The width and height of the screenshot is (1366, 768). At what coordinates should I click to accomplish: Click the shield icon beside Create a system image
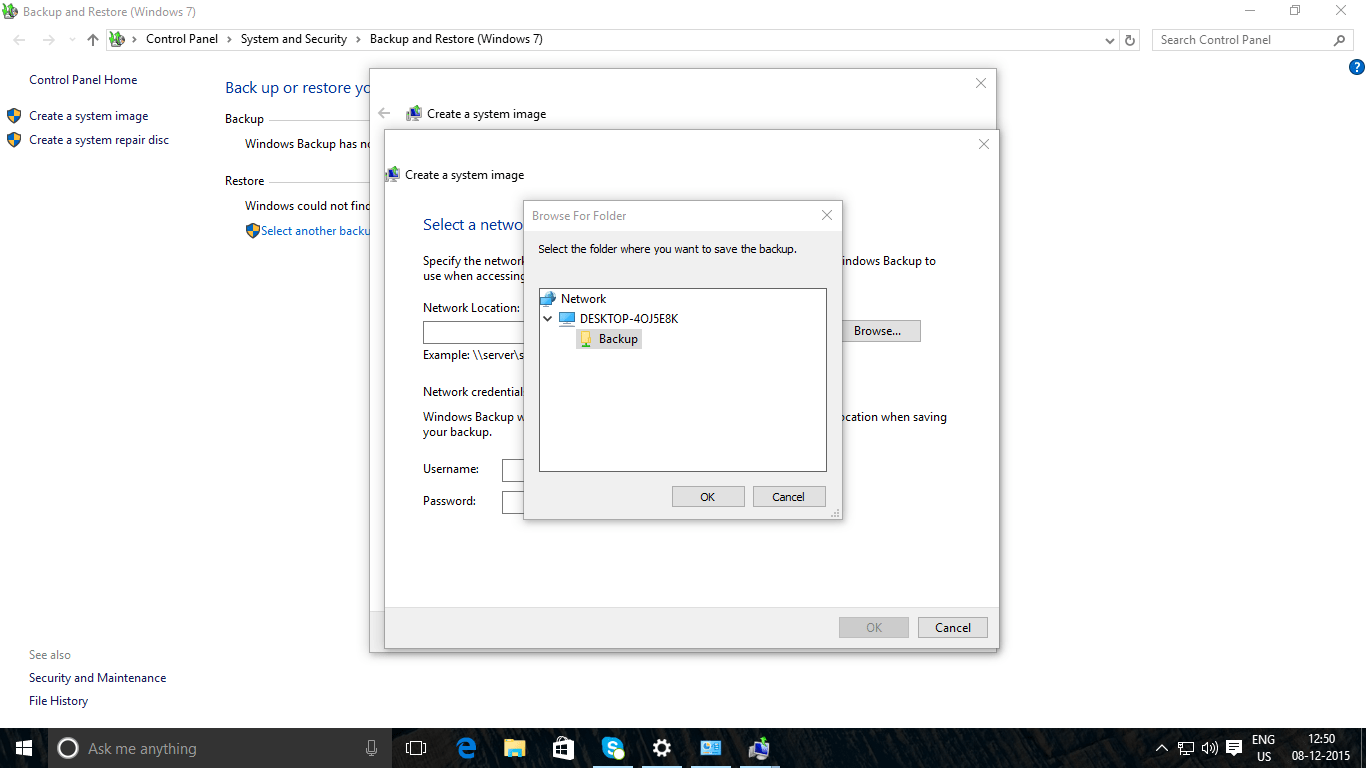tap(14, 116)
